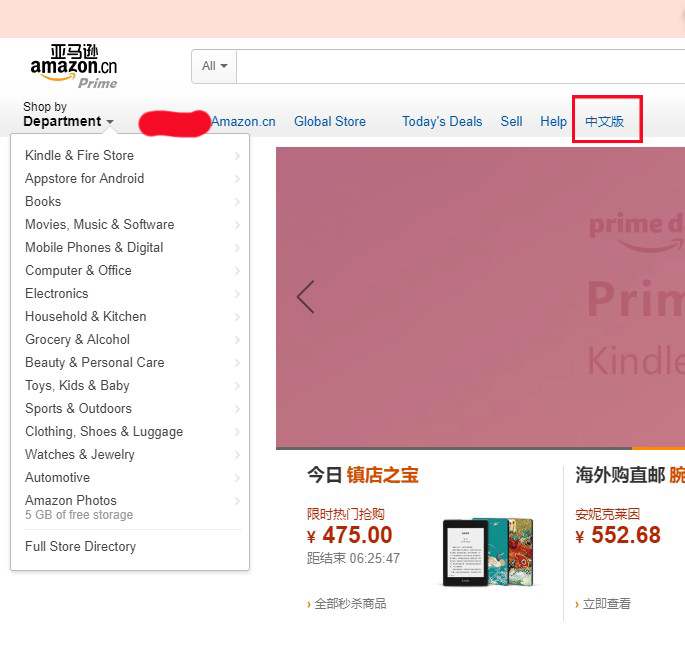Focus the main search text field
685x649 pixels.
(460, 66)
